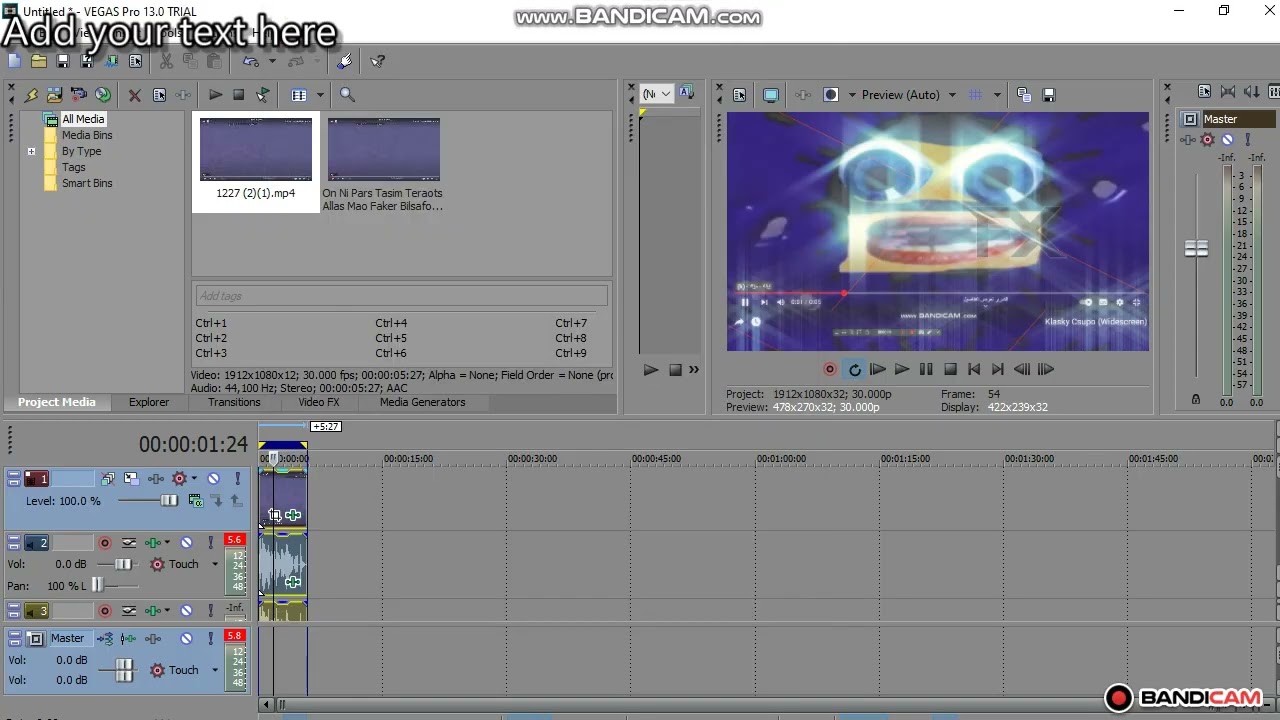Screen dimensions: 1280x720
Task: Step preview to the next frame
Action: click(x=1045, y=370)
